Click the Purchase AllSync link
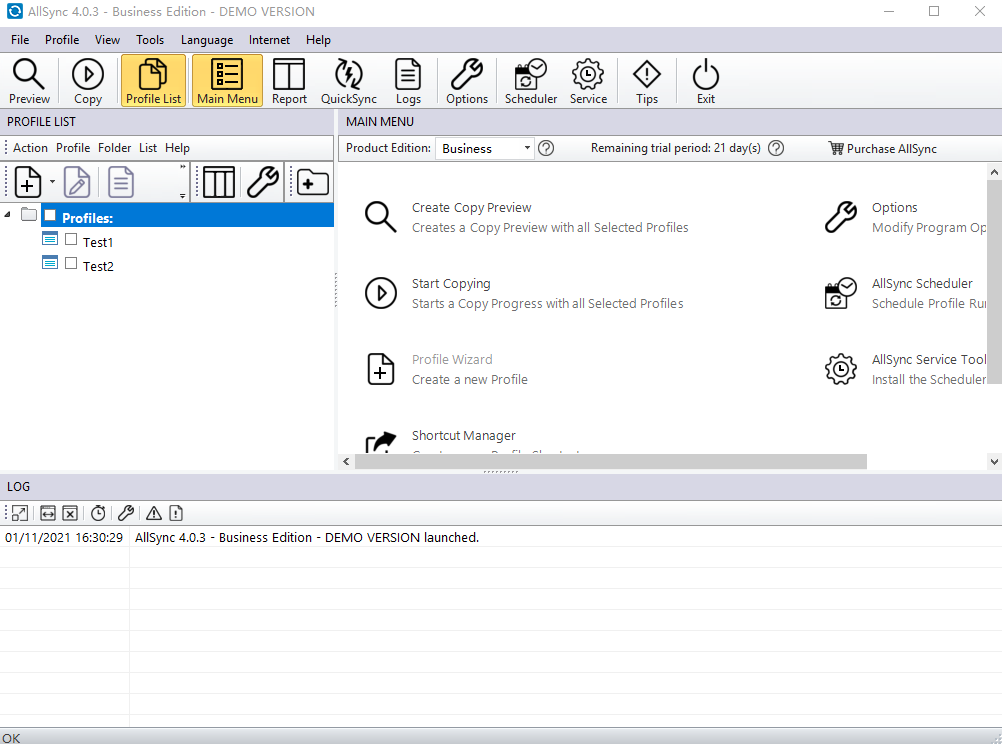The width and height of the screenshot is (1002, 744). (x=883, y=148)
